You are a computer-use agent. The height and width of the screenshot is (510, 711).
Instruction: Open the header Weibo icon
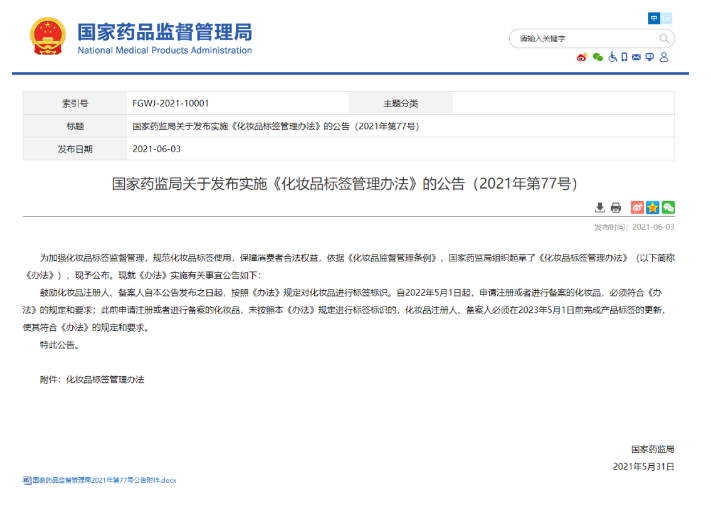point(582,57)
